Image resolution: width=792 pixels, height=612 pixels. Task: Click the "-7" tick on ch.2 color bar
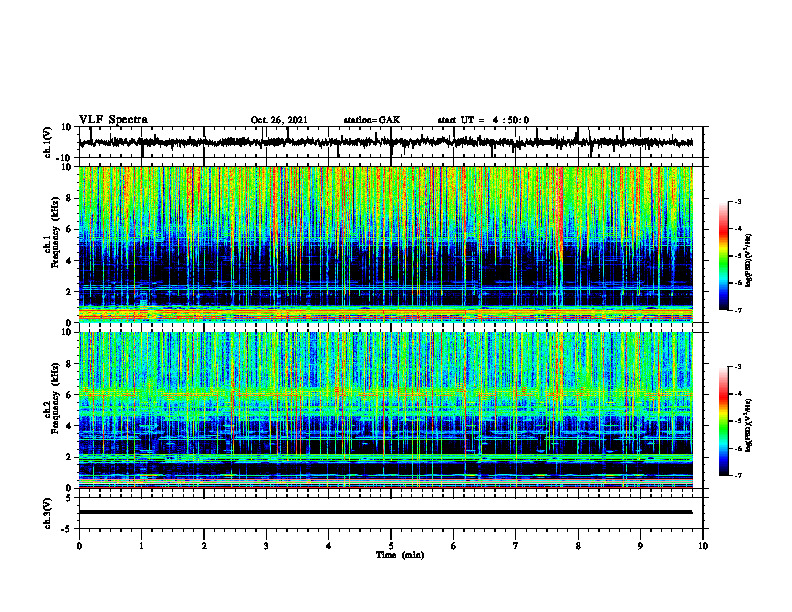(738, 475)
